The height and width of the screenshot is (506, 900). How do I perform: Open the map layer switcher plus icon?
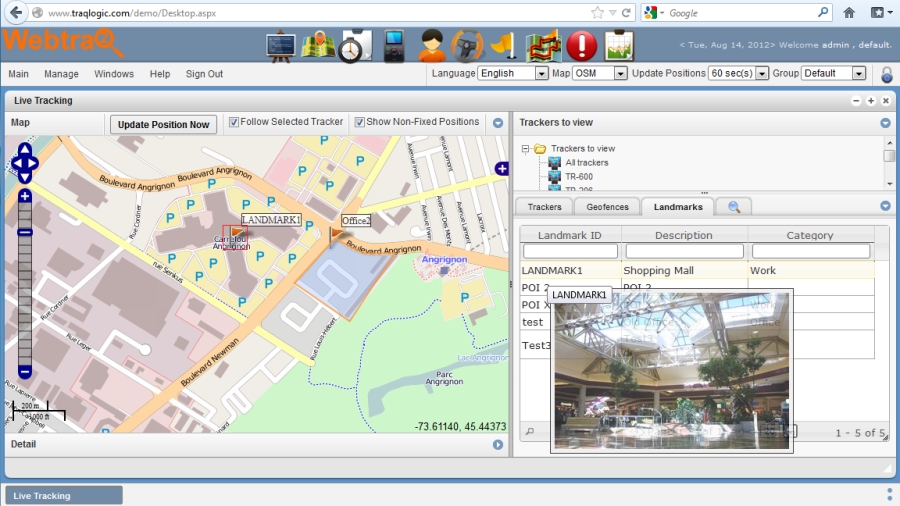click(x=502, y=169)
